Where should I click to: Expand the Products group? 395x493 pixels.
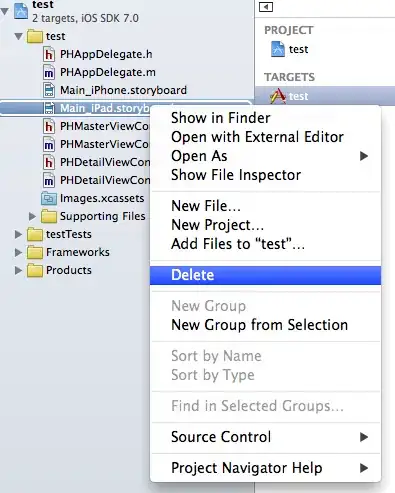(x=18, y=270)
